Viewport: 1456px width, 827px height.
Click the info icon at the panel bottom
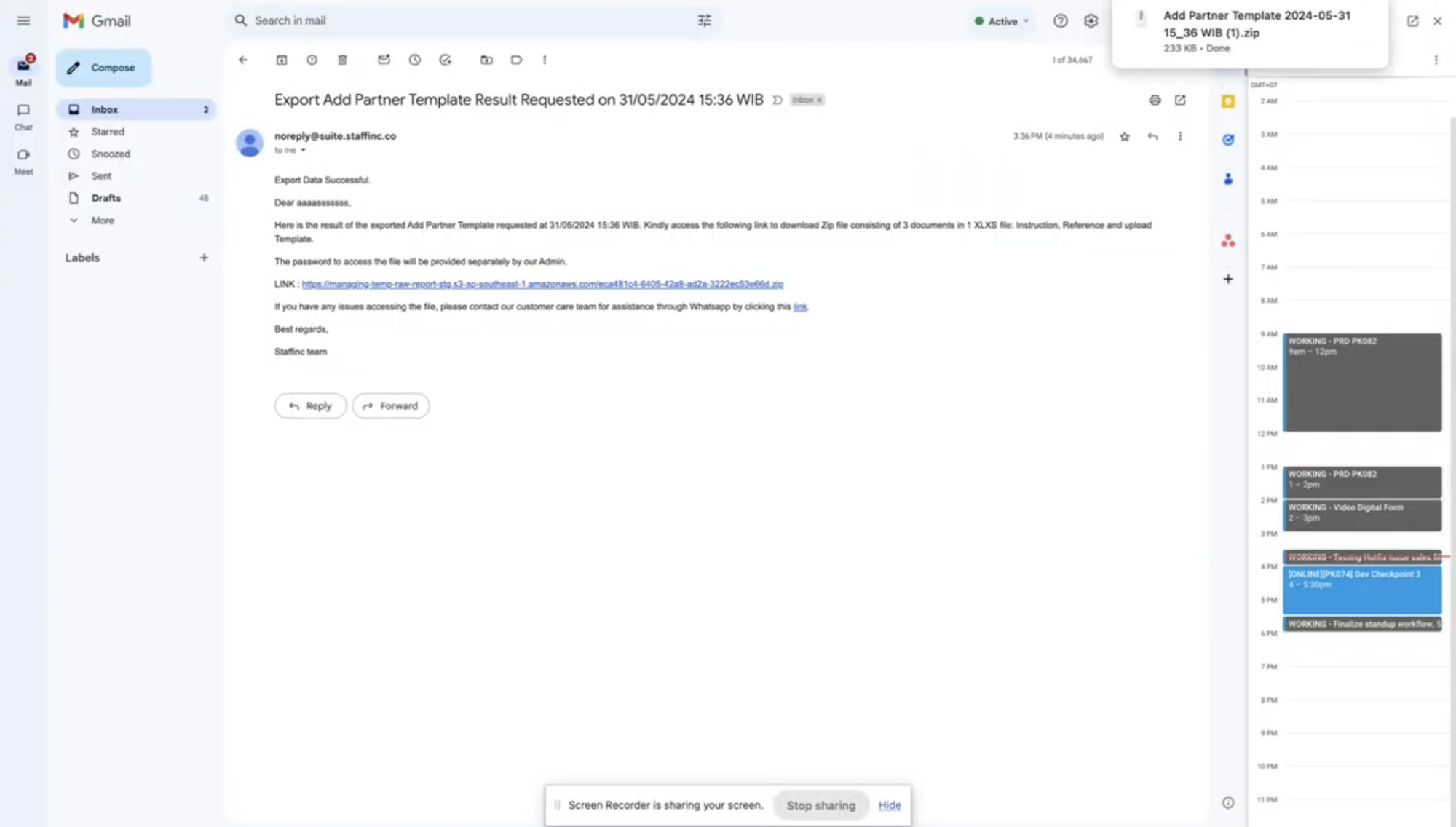click(1228, 803)
